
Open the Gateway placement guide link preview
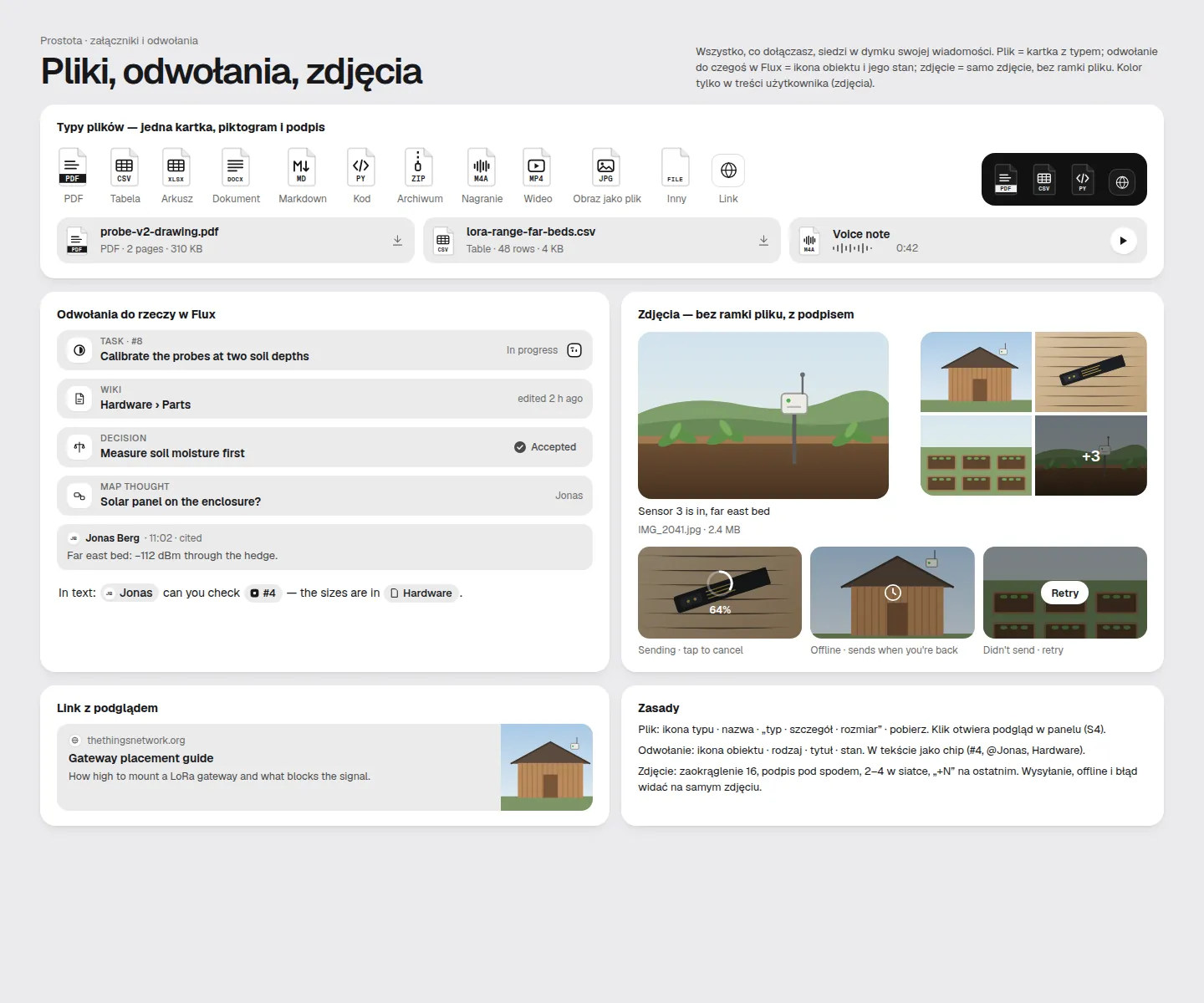324,767
